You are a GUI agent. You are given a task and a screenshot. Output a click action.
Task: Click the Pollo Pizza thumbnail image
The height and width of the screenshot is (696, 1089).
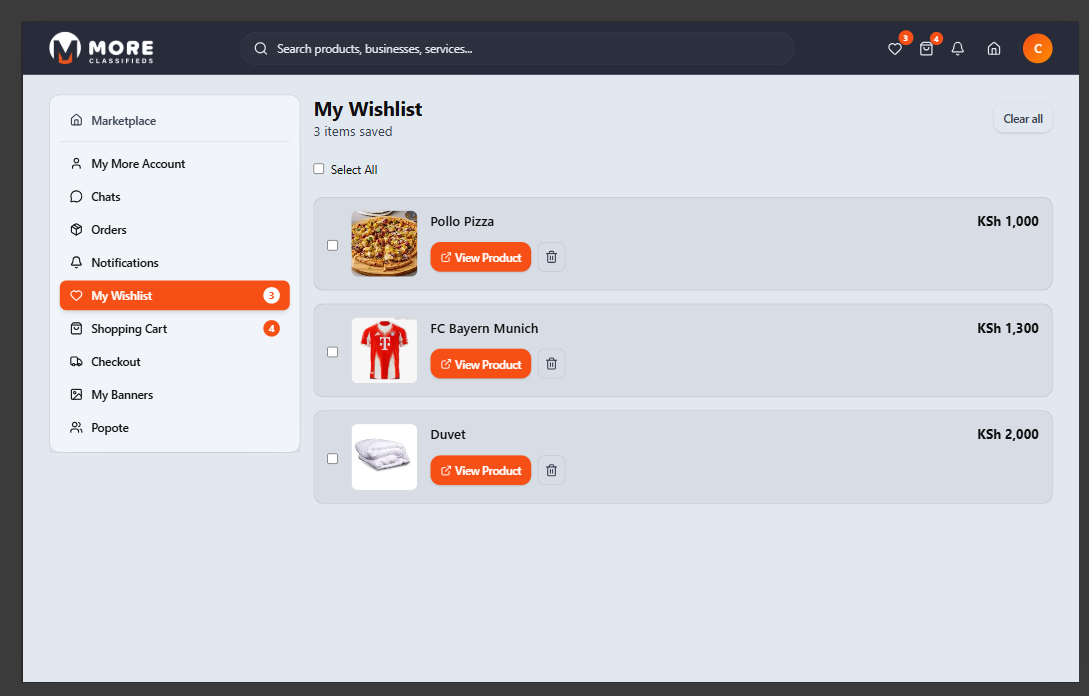[384, 243]
